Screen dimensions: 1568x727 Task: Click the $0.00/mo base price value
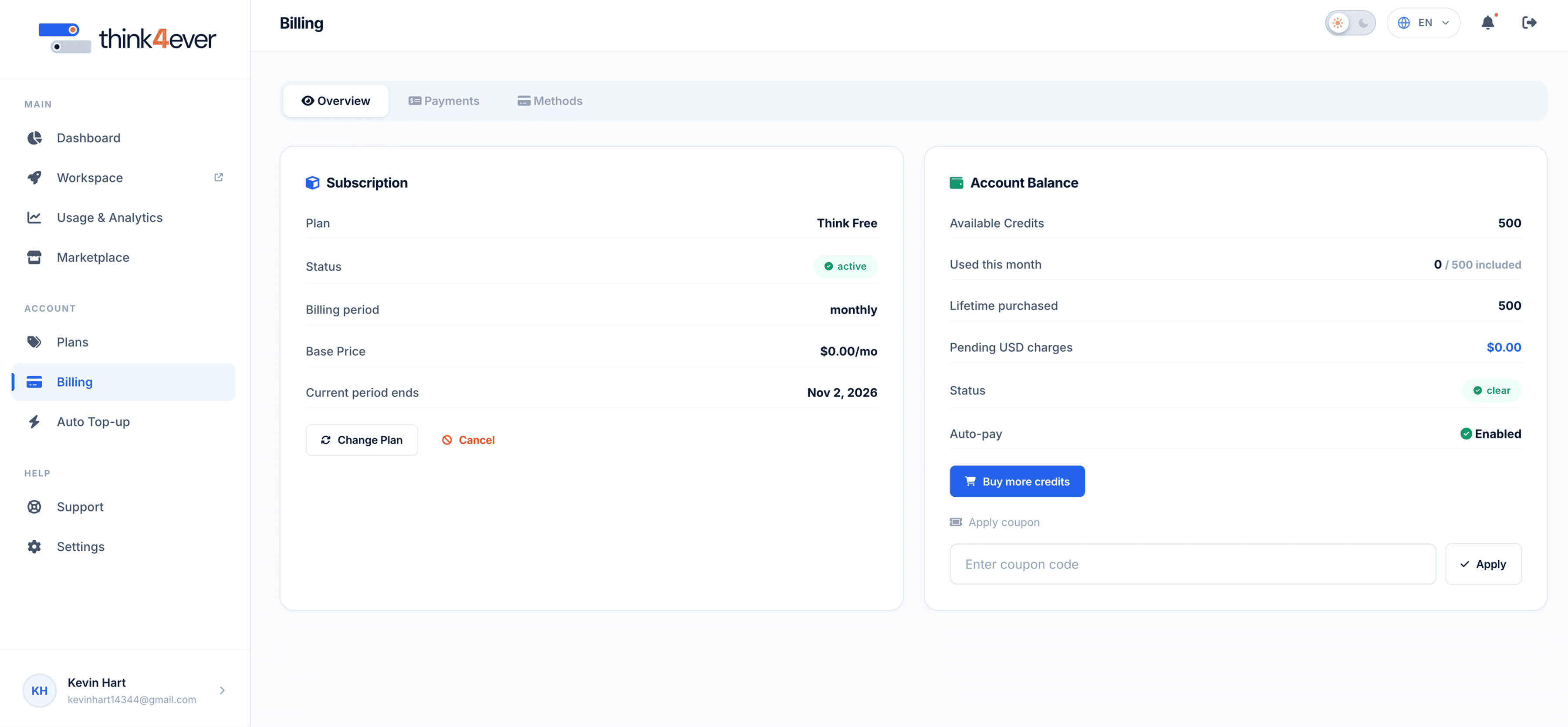pyautogui.click(x=848, y=351)
